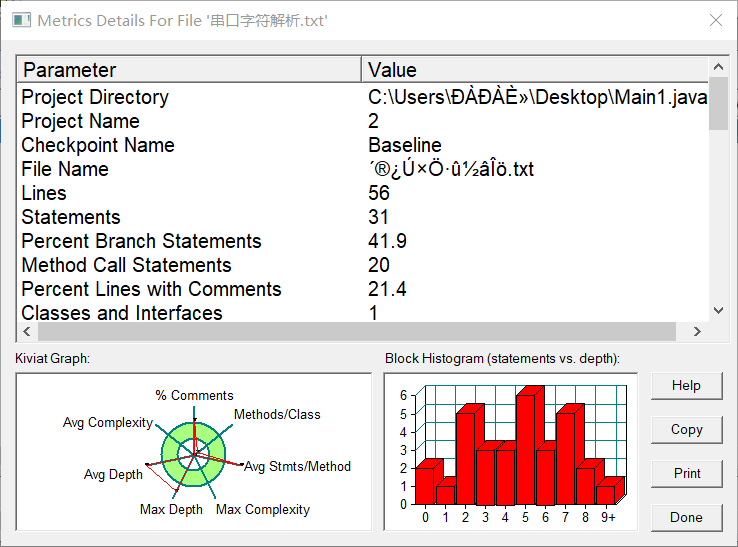Select the Lines parameter row
Image resolution: width=738 pixels, height=547 pixels.
pyautogui.click(x=362, y=193)
